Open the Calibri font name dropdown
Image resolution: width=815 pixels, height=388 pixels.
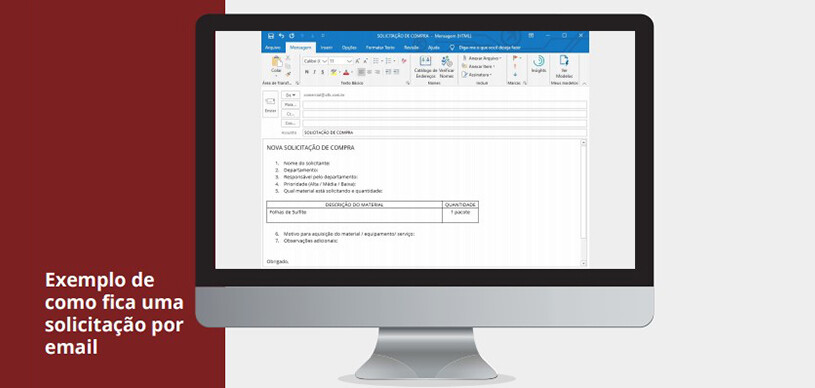tap(325, 61)
